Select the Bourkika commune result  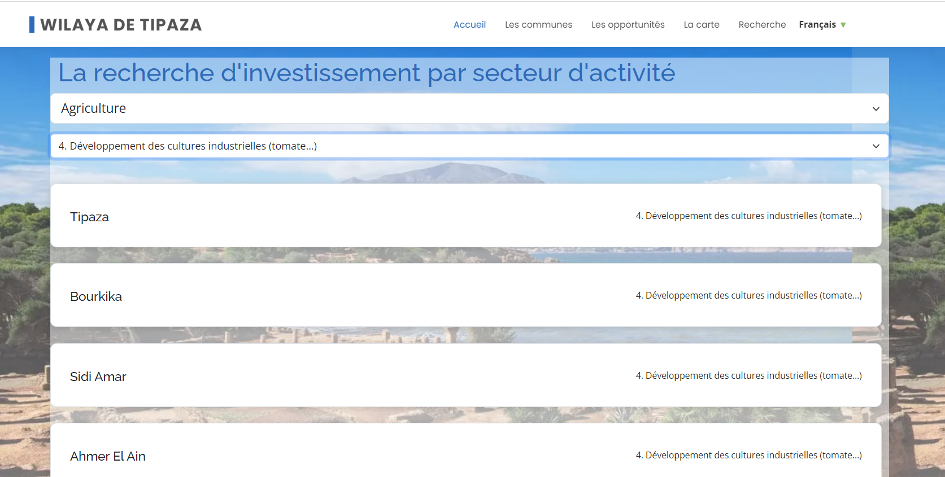96,296
